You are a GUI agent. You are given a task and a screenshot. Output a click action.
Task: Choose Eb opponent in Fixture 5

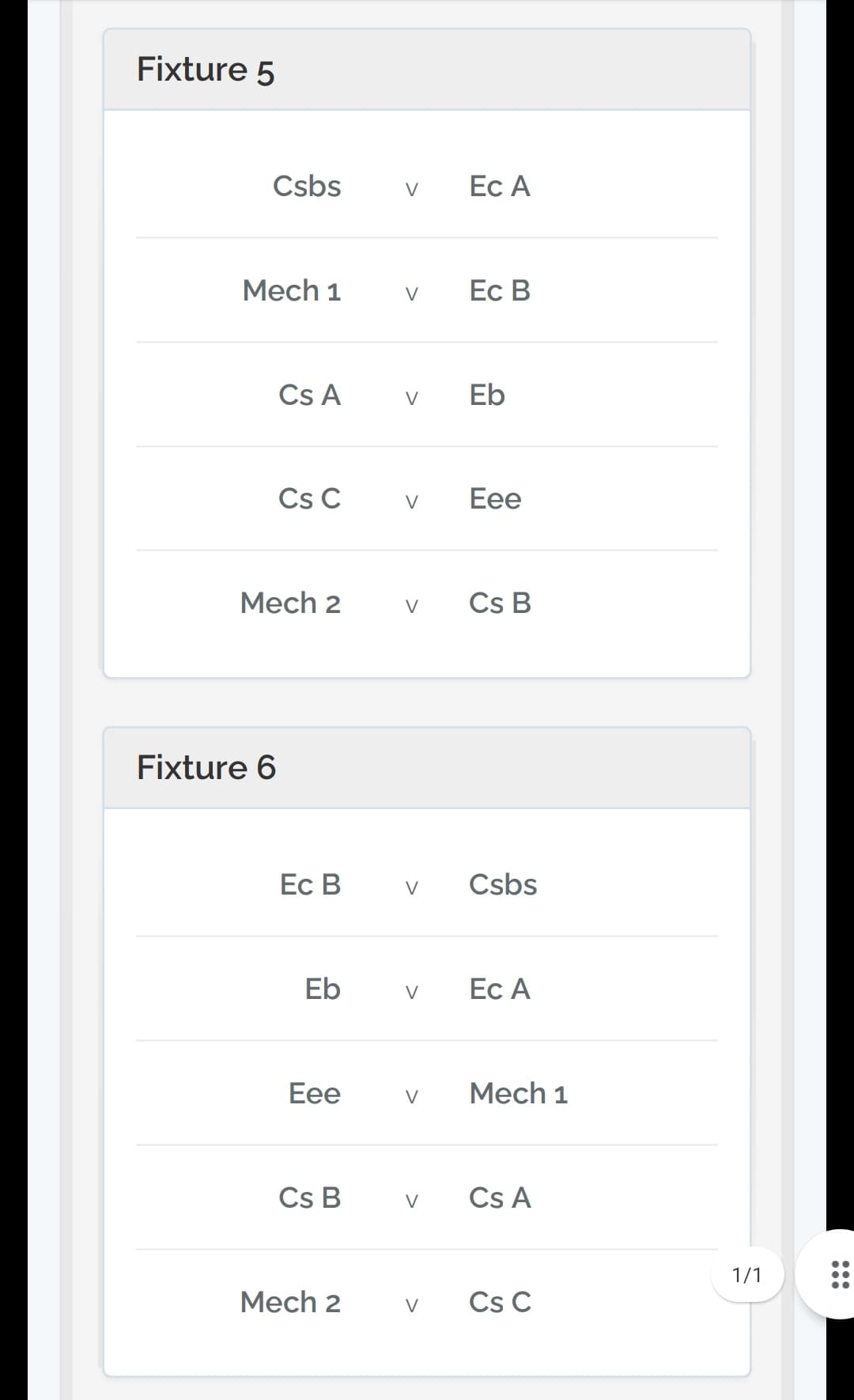click(x=487, y=395)
